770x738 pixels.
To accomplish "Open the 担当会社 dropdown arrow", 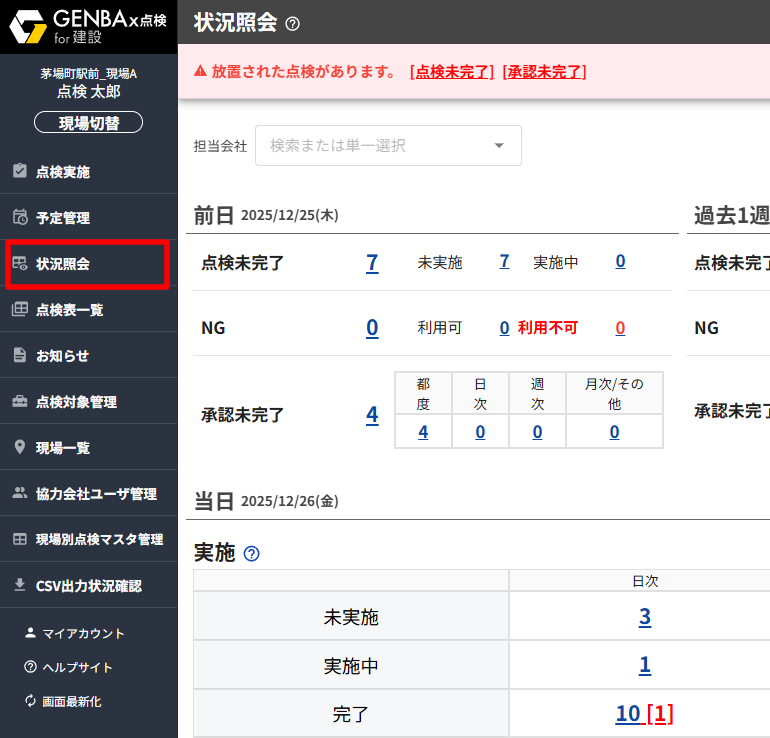I will 499,146.
